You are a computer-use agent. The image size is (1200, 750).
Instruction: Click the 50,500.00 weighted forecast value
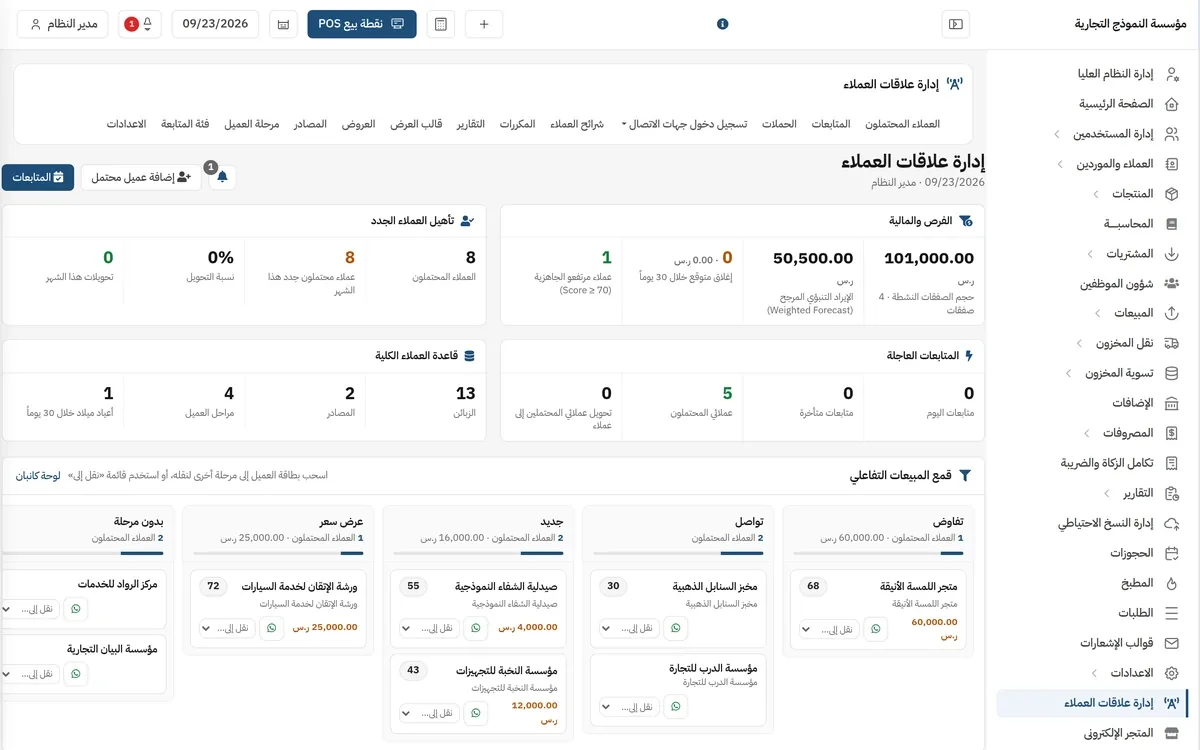[x=813, y=258]
